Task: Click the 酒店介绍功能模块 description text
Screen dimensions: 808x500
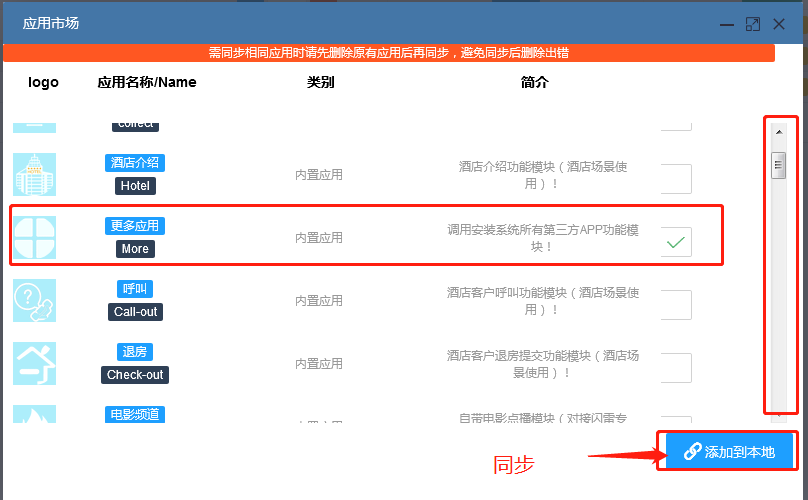Action: click(543, 175)
